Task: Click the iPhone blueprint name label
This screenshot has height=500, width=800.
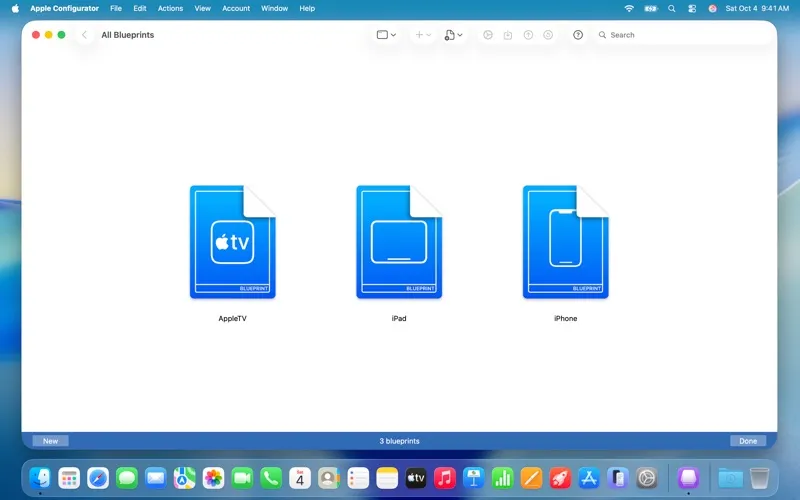Action: [565, 318]
